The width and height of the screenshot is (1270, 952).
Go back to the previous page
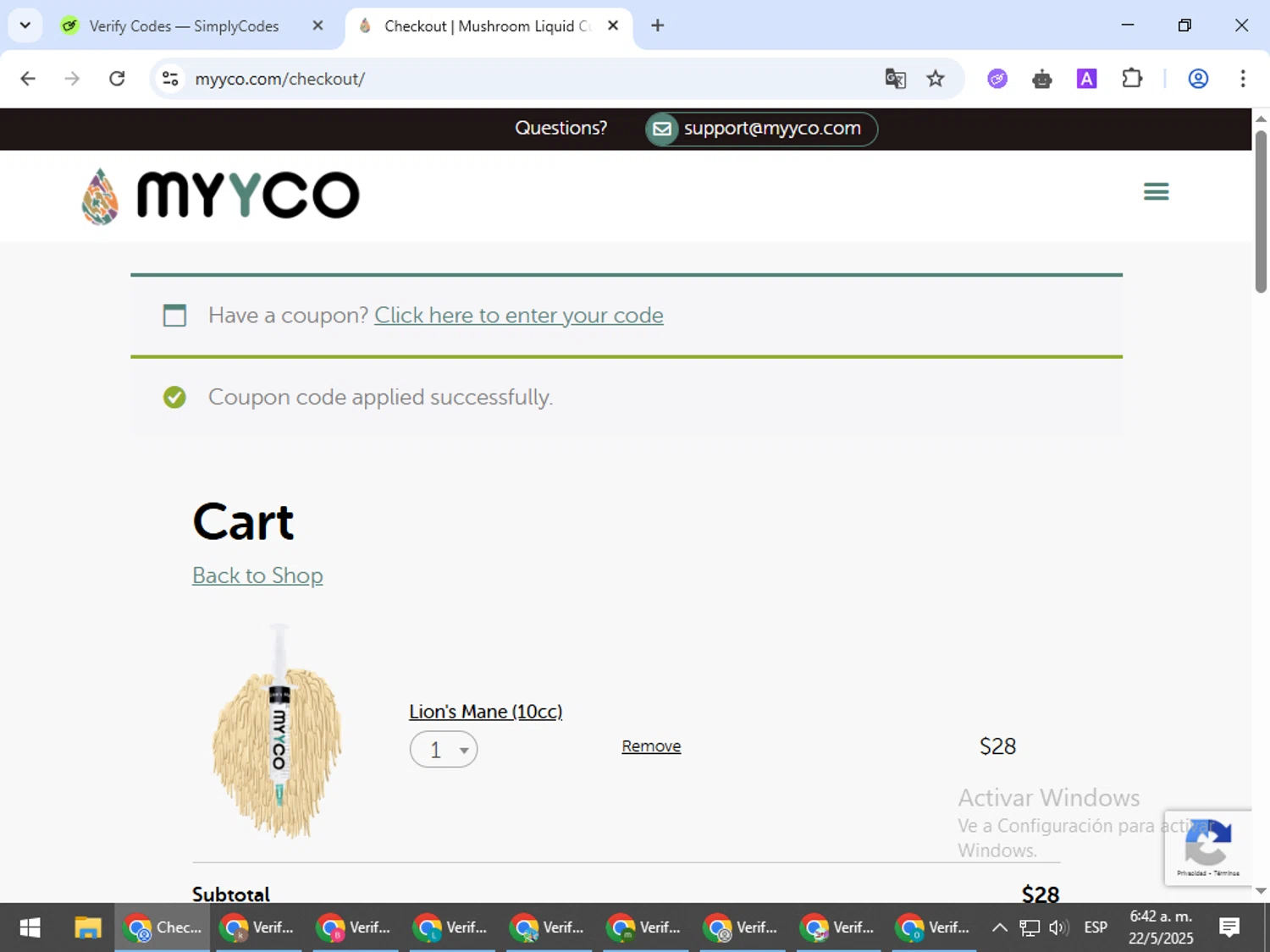tap(28, 79)
